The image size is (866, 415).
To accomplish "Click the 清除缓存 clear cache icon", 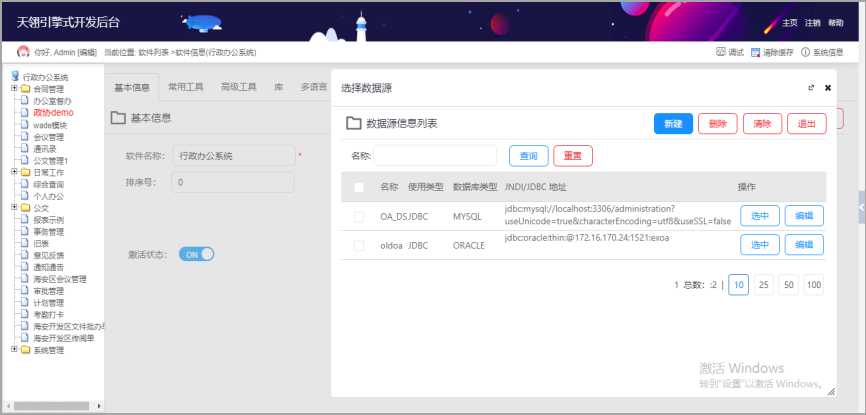I will point(756,52).
